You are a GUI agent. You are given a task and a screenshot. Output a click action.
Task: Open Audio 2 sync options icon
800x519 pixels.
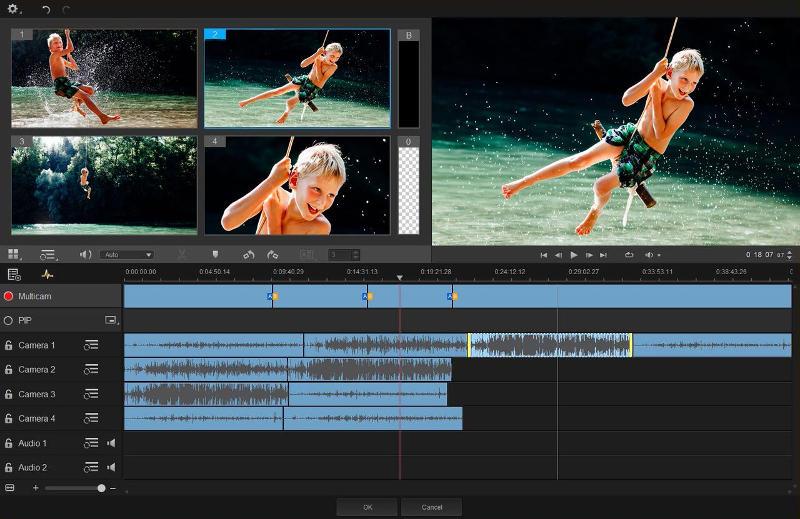[91, 467]
